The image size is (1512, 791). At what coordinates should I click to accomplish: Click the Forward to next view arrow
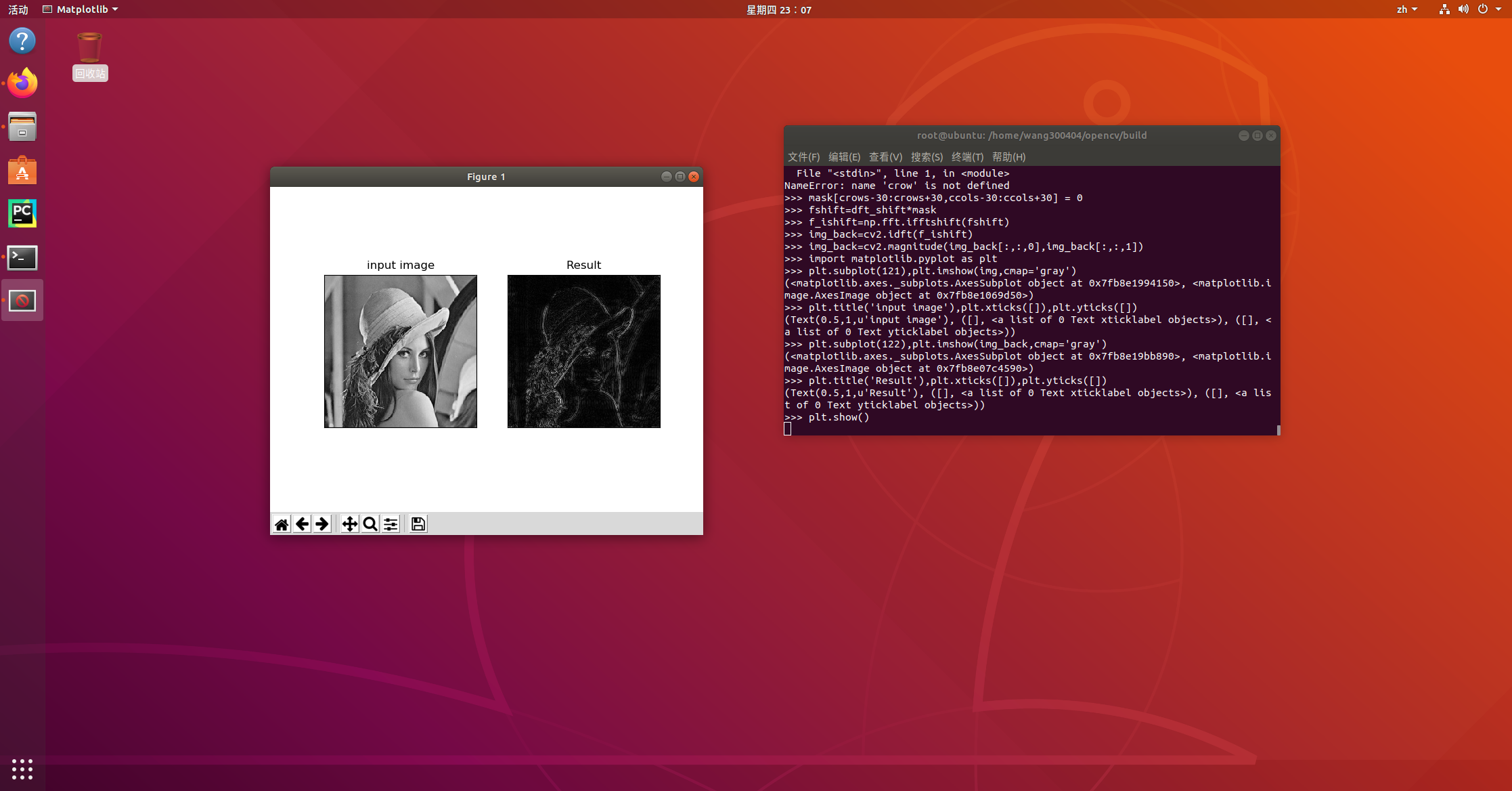coord(322,523)
